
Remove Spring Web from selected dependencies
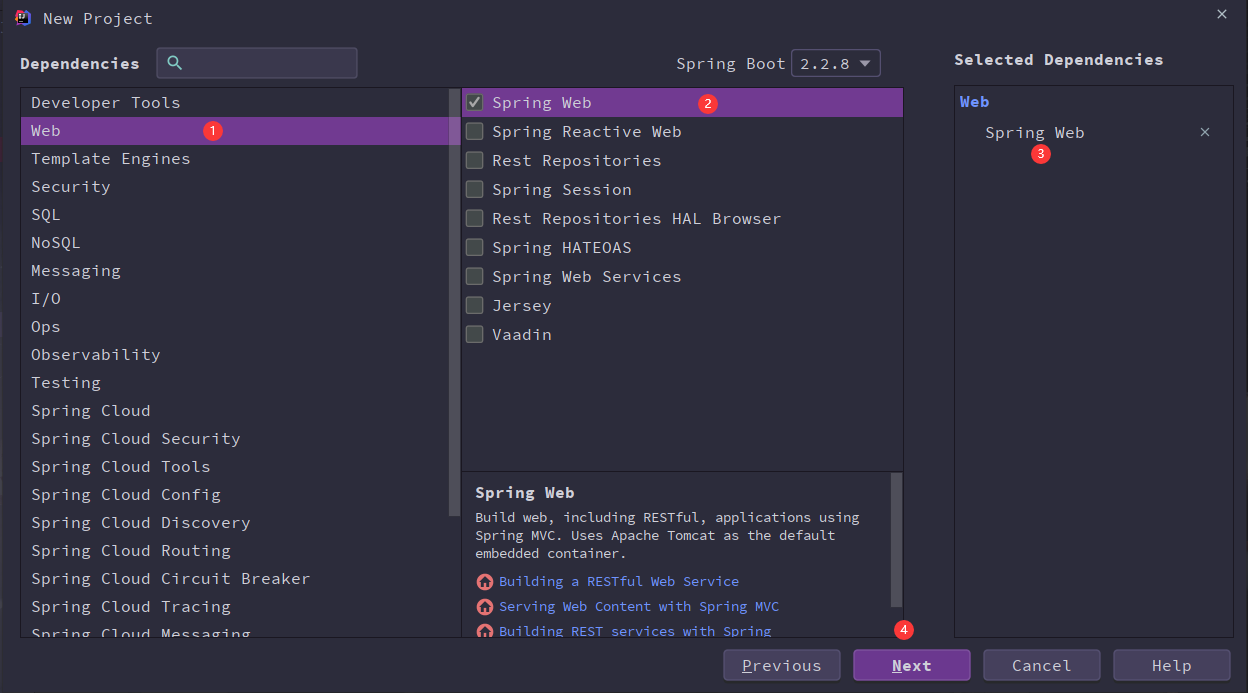tap(1204, 132)
